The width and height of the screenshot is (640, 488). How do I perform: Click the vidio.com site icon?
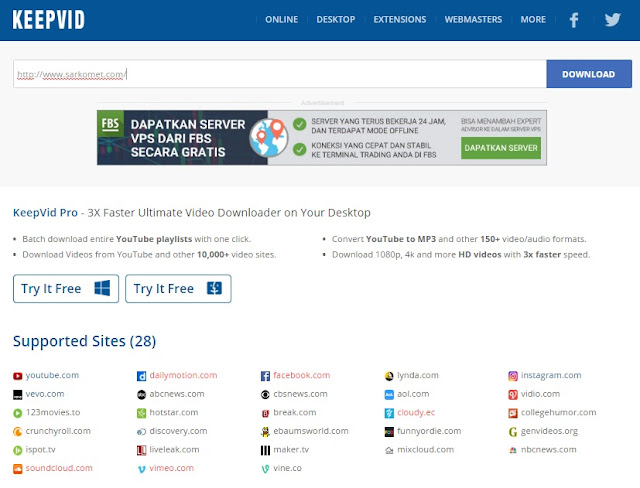pyautogui.click(x=513, y=395)
